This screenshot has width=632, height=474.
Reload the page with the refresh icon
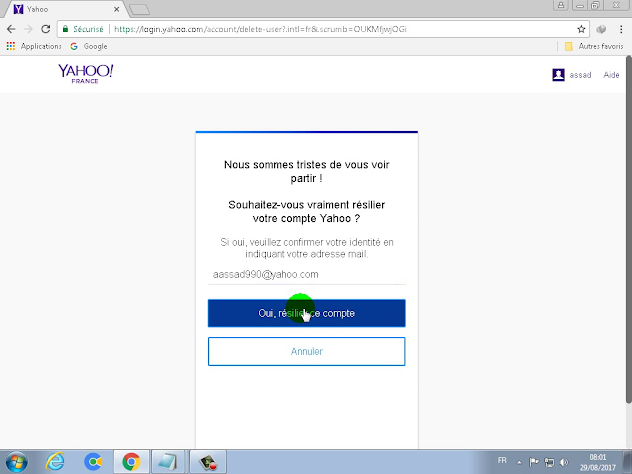click(x=46, y=29)
